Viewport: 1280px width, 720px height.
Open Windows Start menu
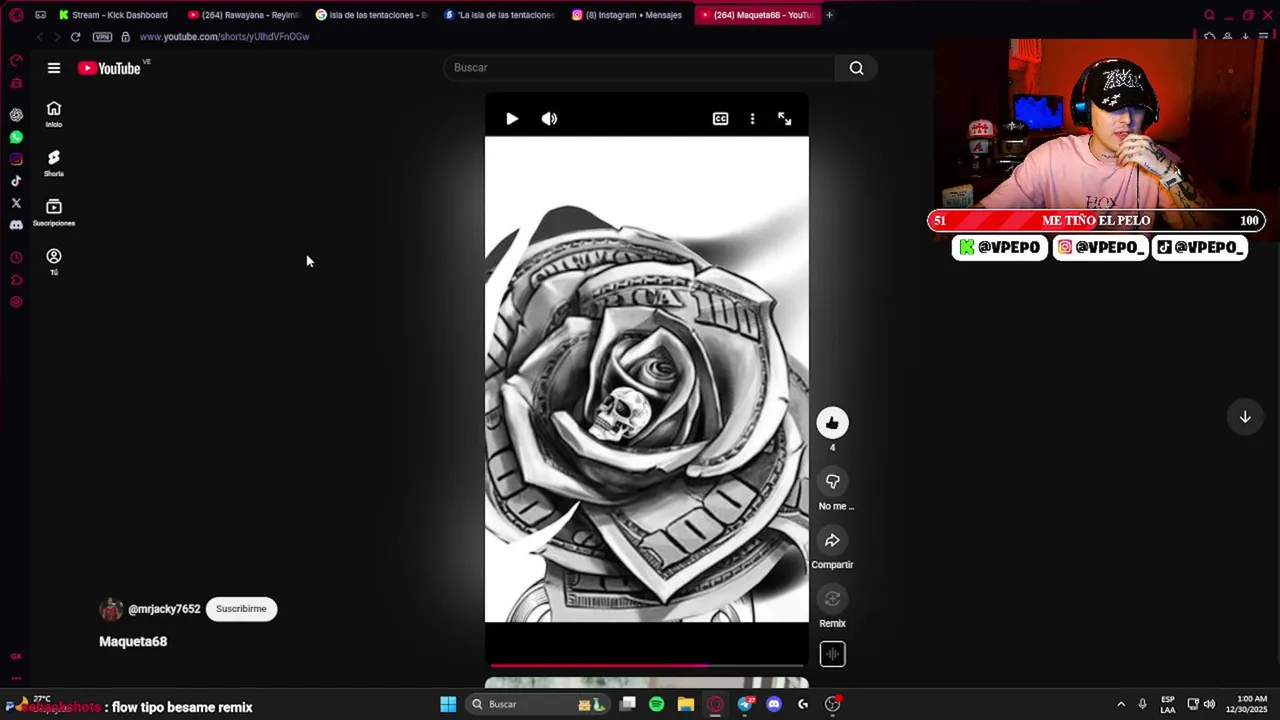[448, 704]
